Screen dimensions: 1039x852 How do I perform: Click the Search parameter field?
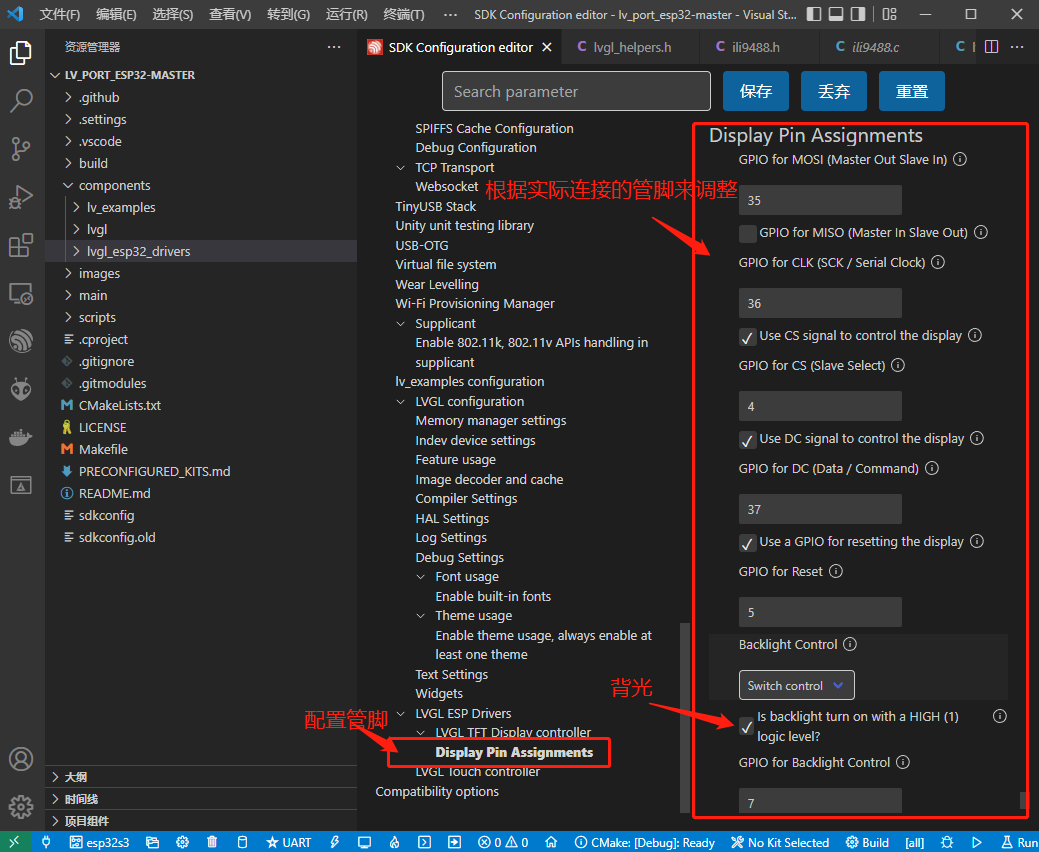(576, 91)
